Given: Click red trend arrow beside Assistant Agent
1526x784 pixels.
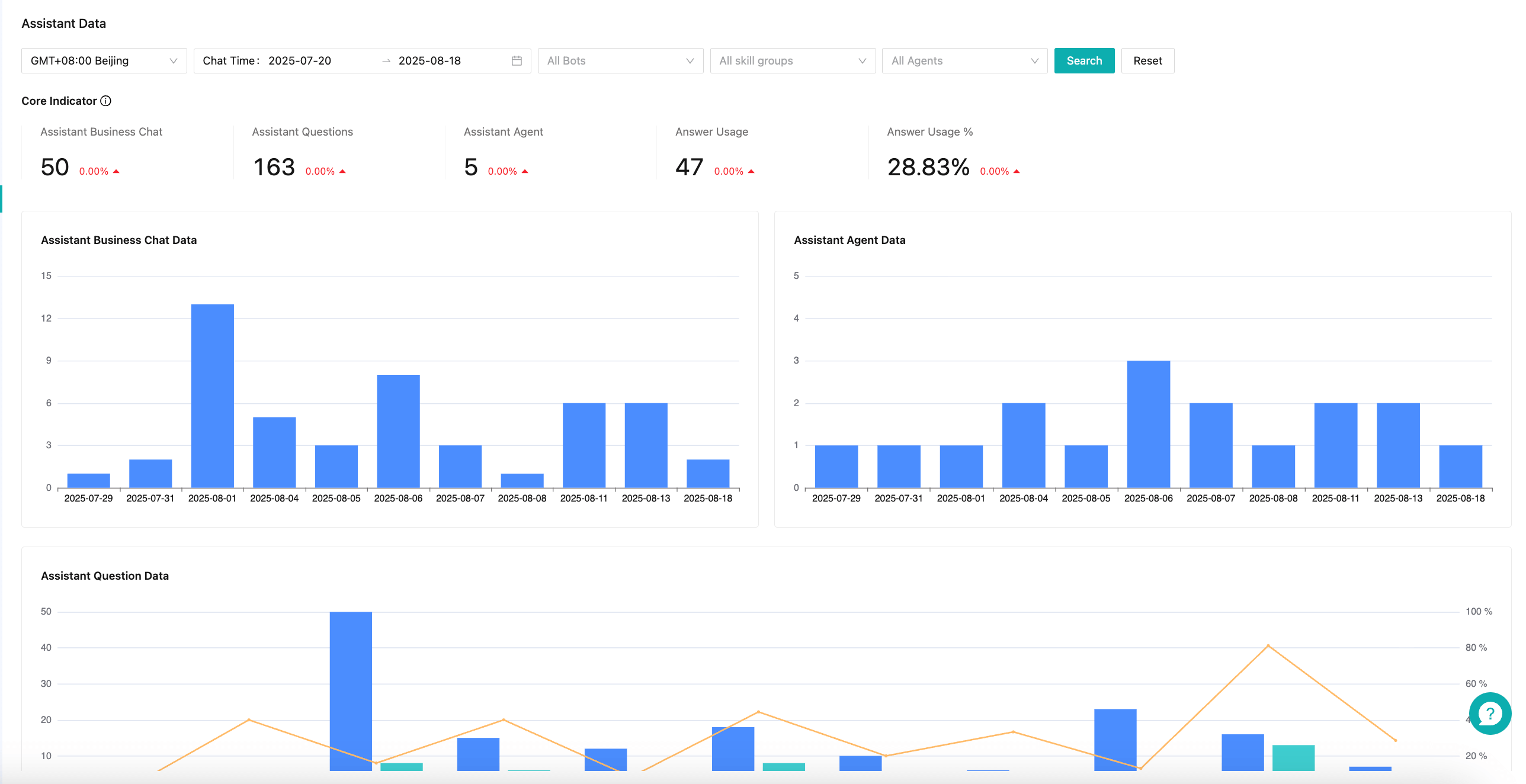Looking at the screenshot, I should pyautogui.click(x=525, y=172).
